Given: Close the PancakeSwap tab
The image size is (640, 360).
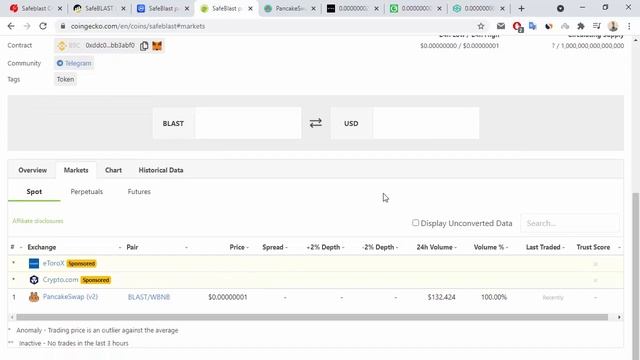Looking at the screenshot, I should tap(313, 8).
